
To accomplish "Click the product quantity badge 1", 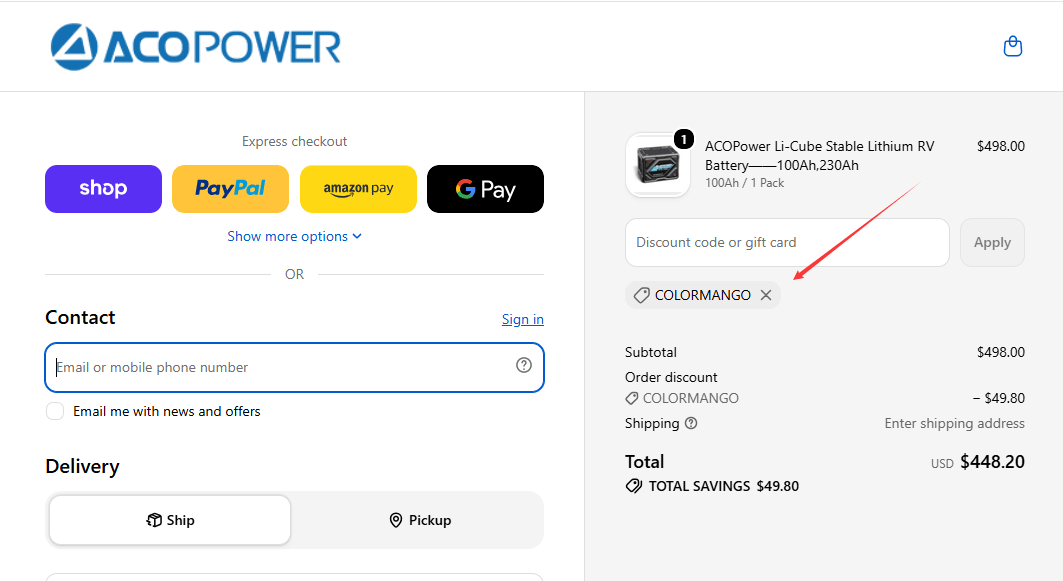I will click(684, 139).
